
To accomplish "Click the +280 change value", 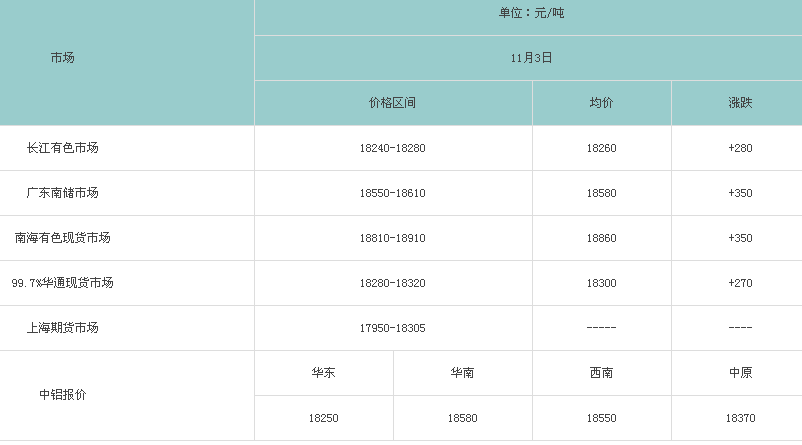I will (x=740, y=148).
